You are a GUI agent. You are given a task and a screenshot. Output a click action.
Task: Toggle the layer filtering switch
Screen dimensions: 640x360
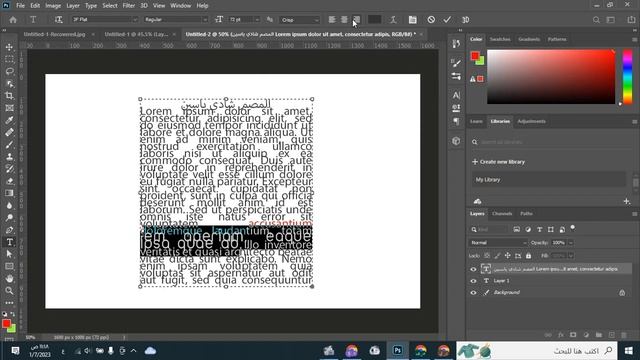click(573, 228)
